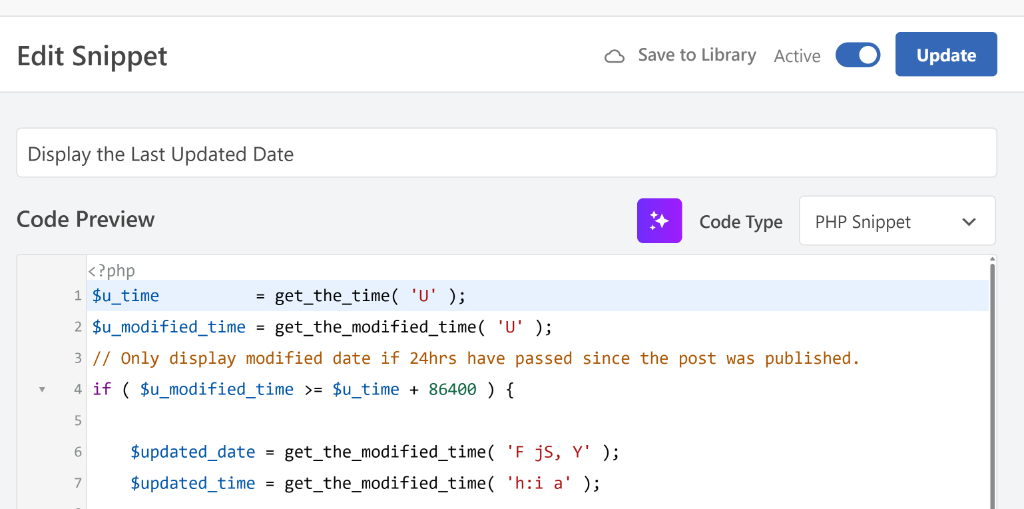Click the Save to Library link
This screenshot has width=1024, height=509.
[x=696, y=55]
